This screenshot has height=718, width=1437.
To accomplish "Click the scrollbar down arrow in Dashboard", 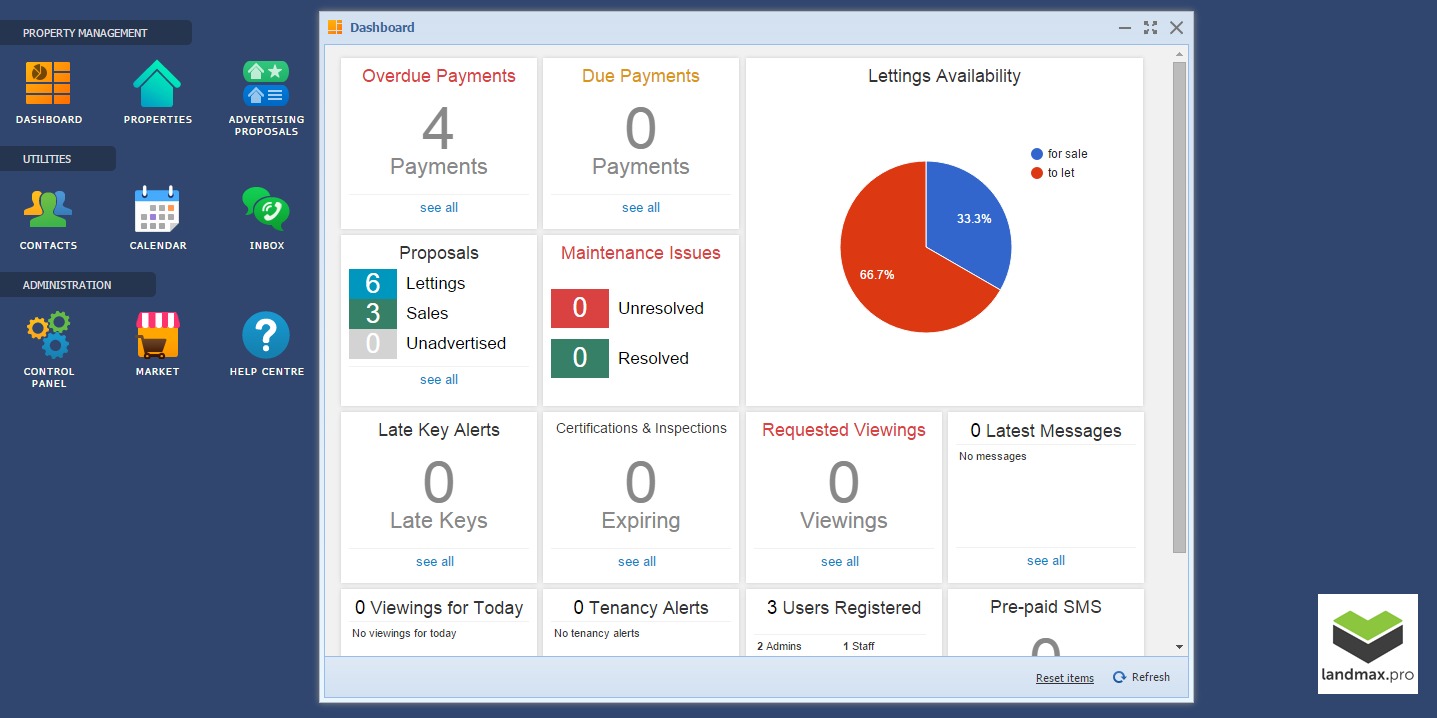I will pyautogui.click(x=1179, y=647).
